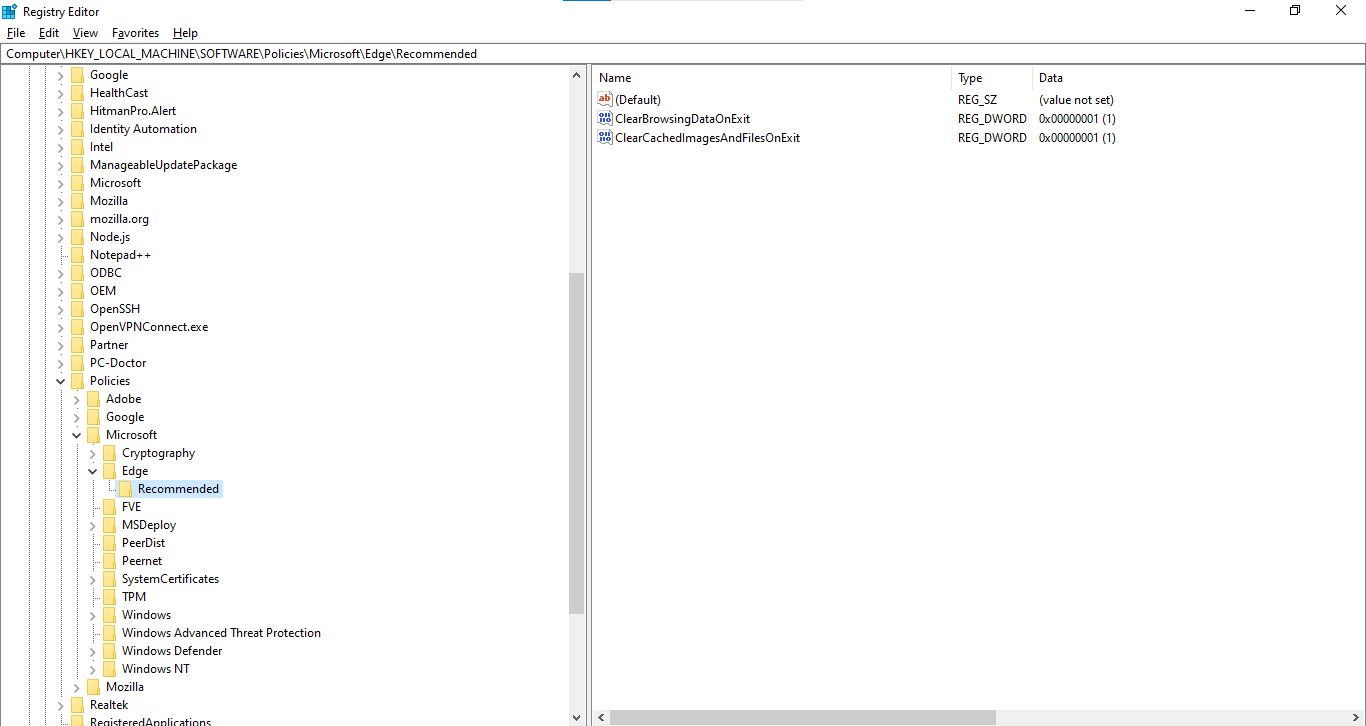Restore down the Registry Editor window
1366x726 pixels.
[x=1295, y=11]
